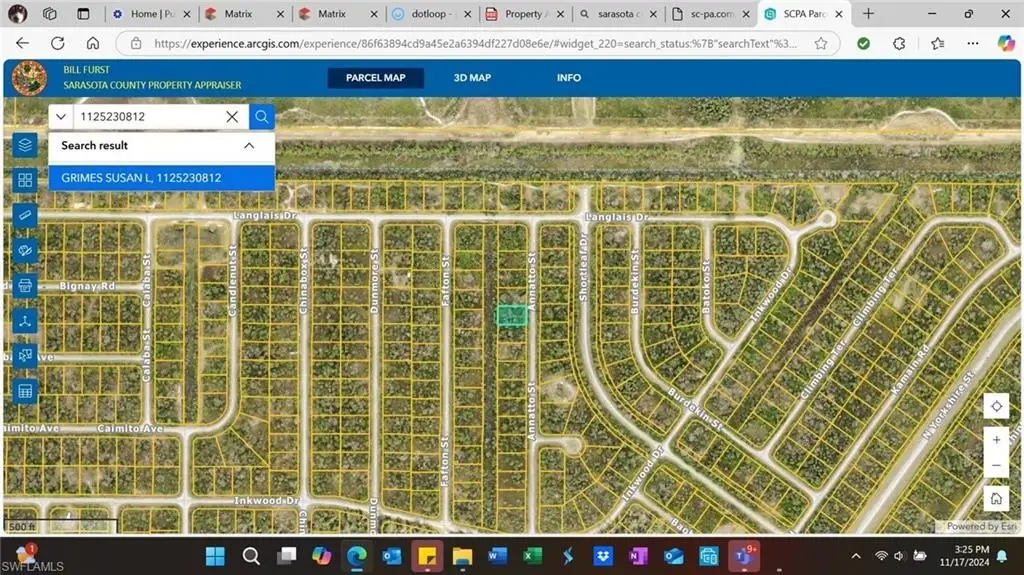Viewport: 1024px width, 575px height.
Task: Return map to default home extent
Action: 996,498
